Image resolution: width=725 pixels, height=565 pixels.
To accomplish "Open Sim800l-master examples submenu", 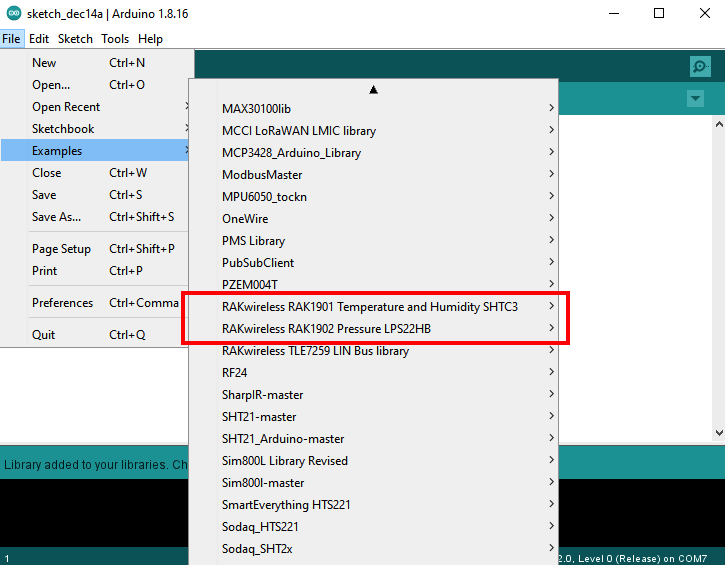I will [x=374, y=483].
